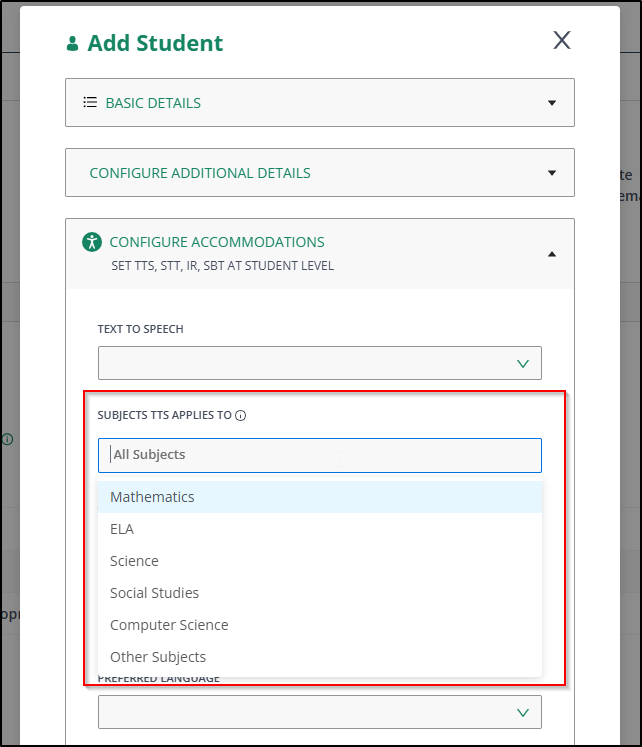The image size is (642, 747).
Task: Open the Preferred Language dropdown
Action: pos(320,712)
